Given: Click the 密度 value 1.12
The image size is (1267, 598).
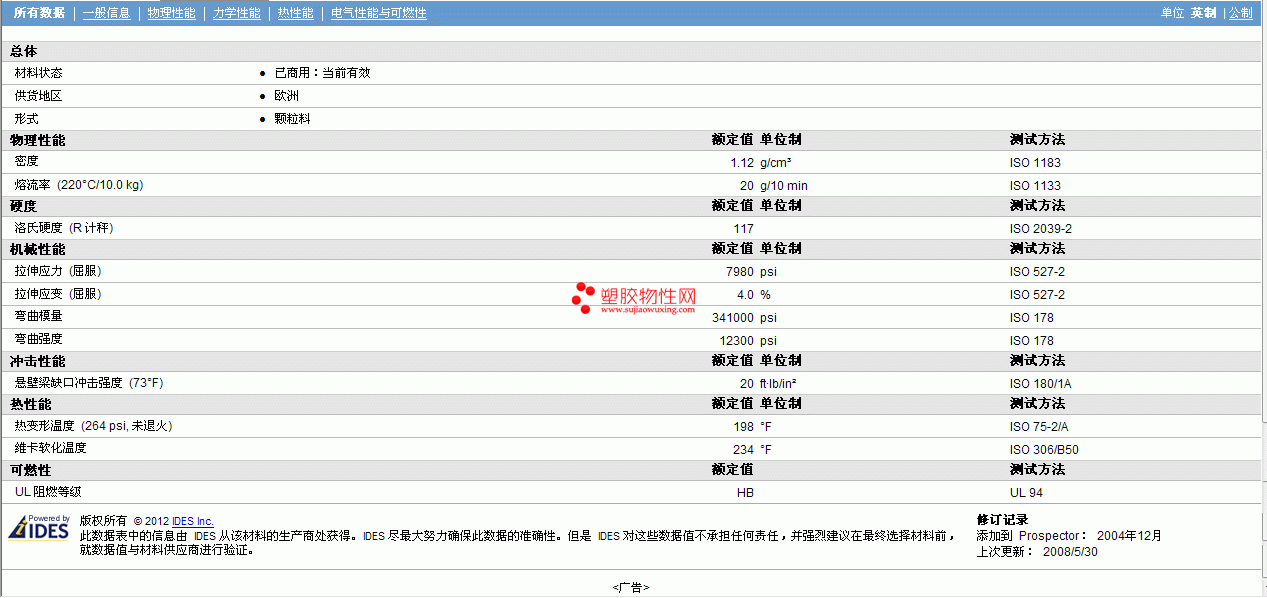Looking at the screenshot, I should point(742,162).
